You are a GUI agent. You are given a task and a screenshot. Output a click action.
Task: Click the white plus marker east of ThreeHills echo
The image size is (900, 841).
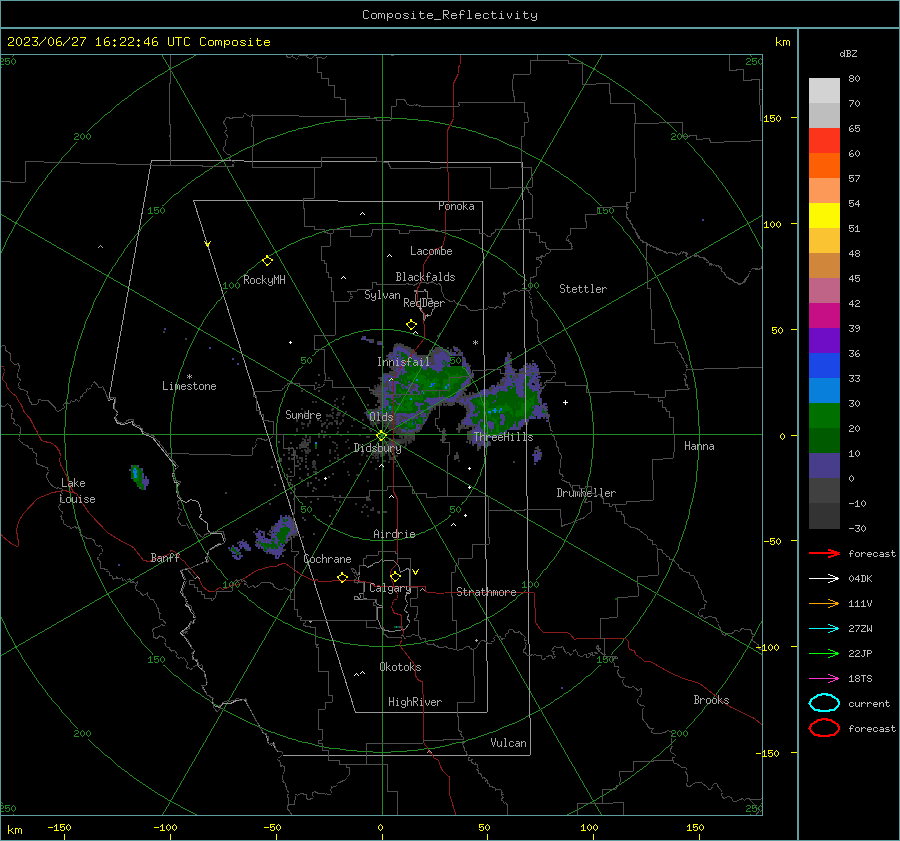[565, 402]
